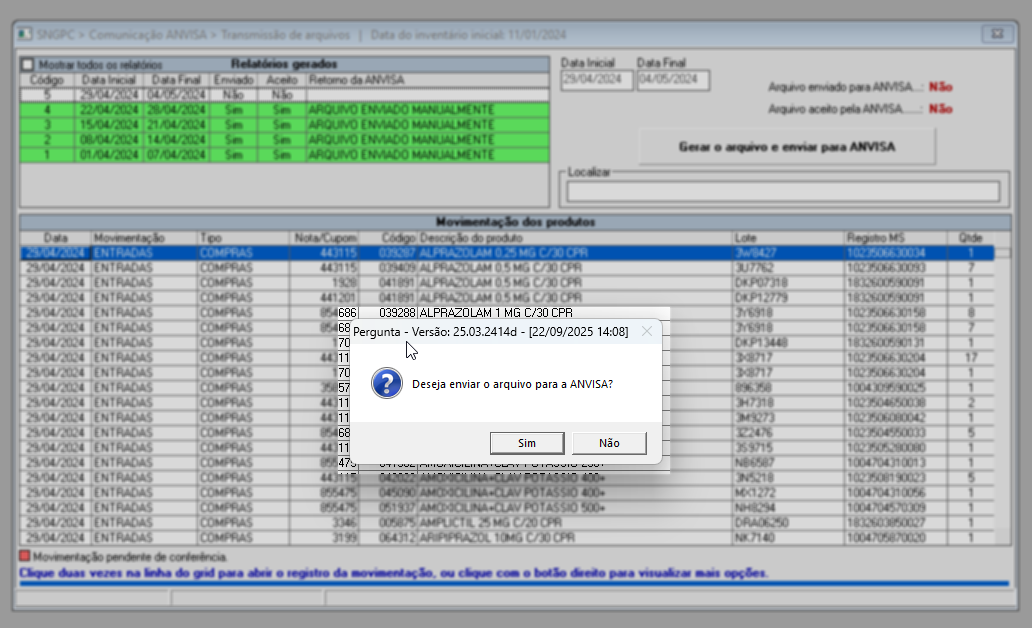Click the Tipo column header
The image size is (1032, 628).
point(244,238)
